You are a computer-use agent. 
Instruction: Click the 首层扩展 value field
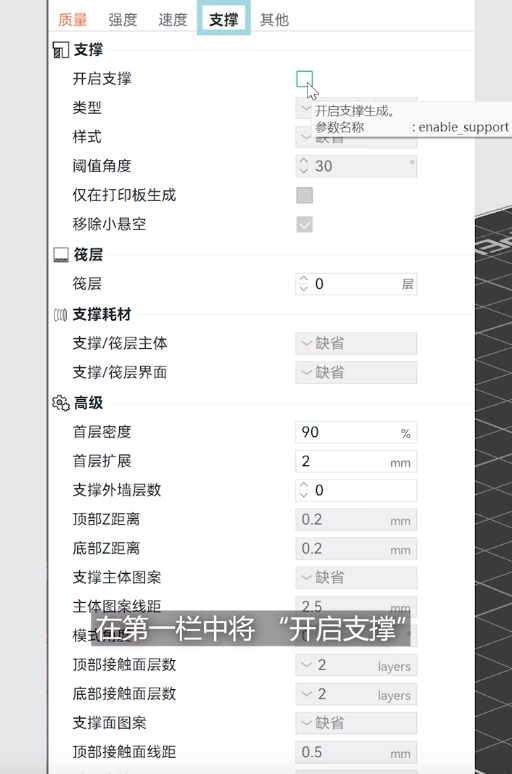pyautogui.click(x=356, y=462)
